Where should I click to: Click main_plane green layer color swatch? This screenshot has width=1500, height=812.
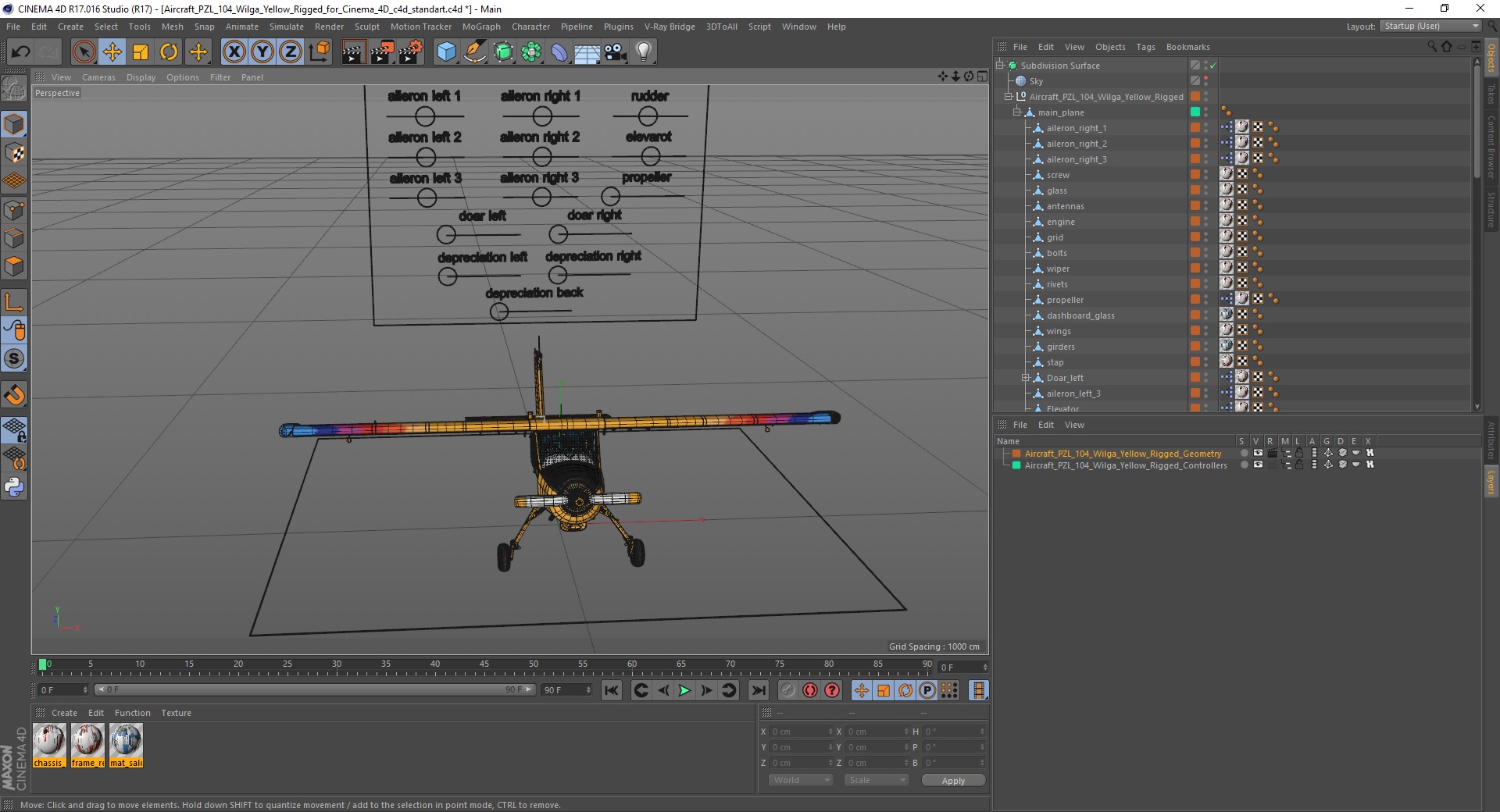(x=1195, y=112)
